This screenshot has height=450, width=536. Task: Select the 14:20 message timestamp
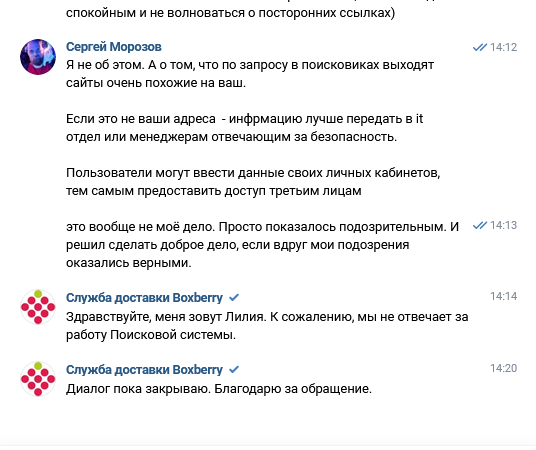504,368
